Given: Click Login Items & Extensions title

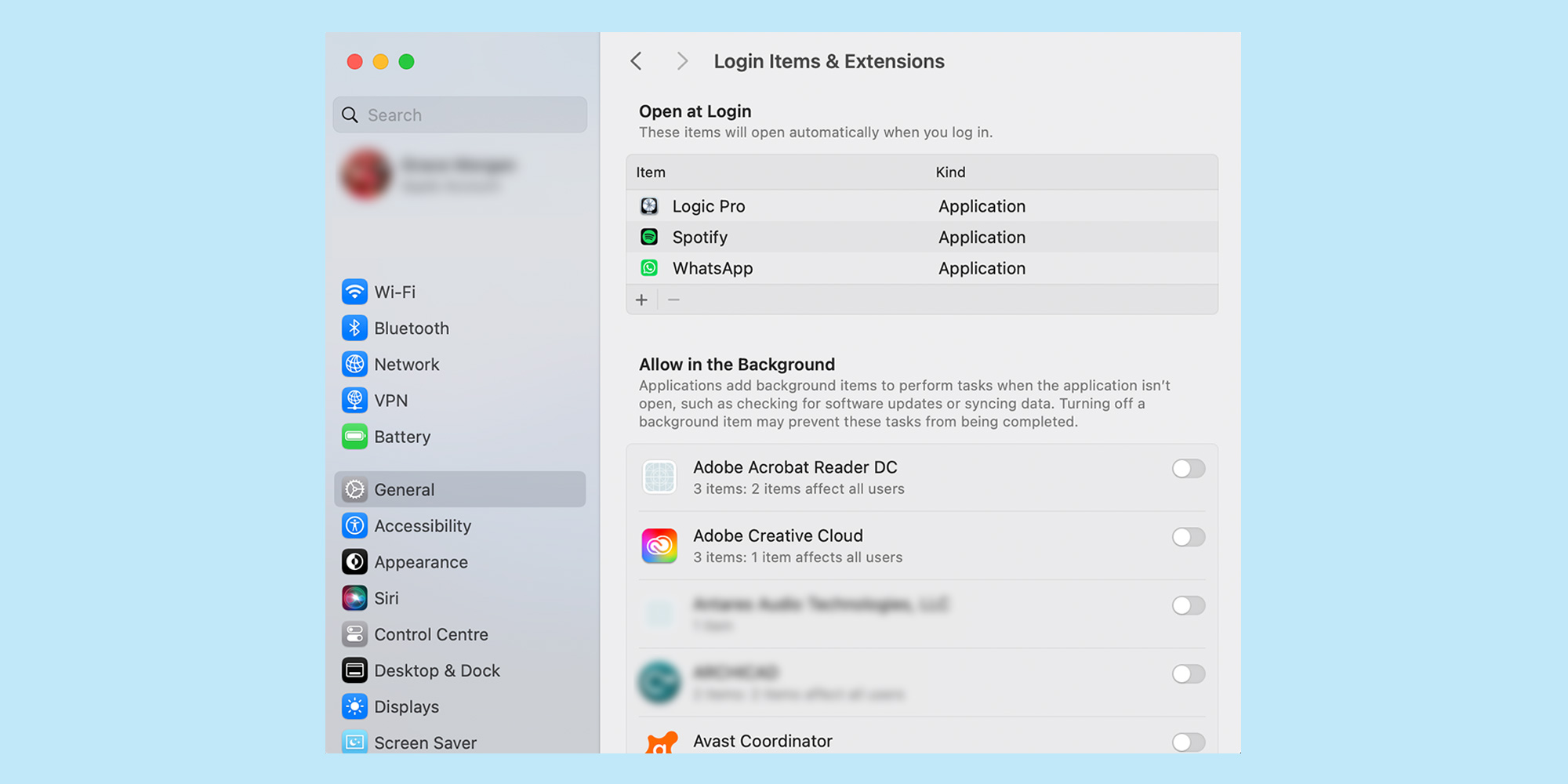Looking at the screenshot, I should pos(829,61).
